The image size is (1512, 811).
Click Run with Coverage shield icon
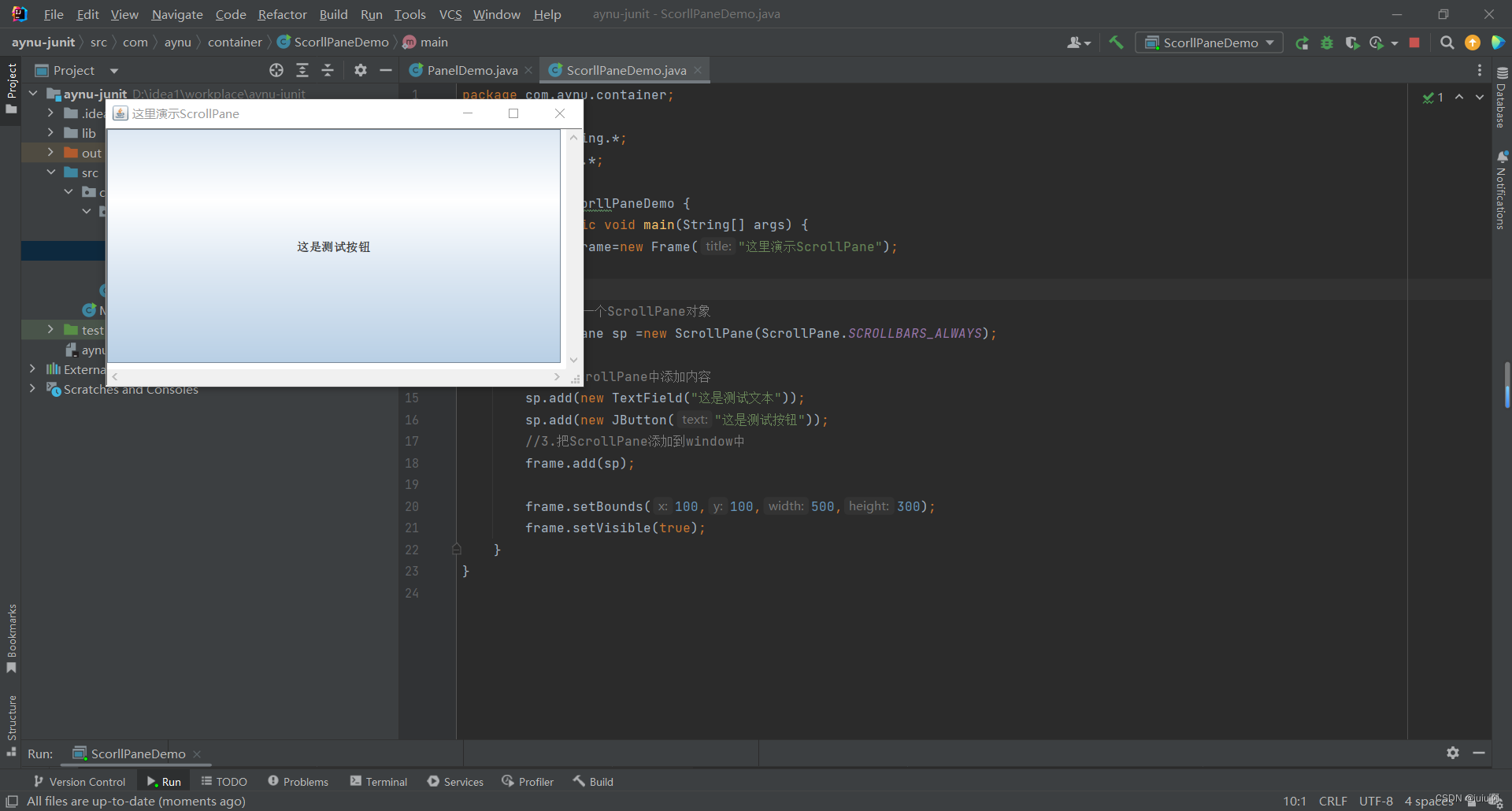(1352, 43)
